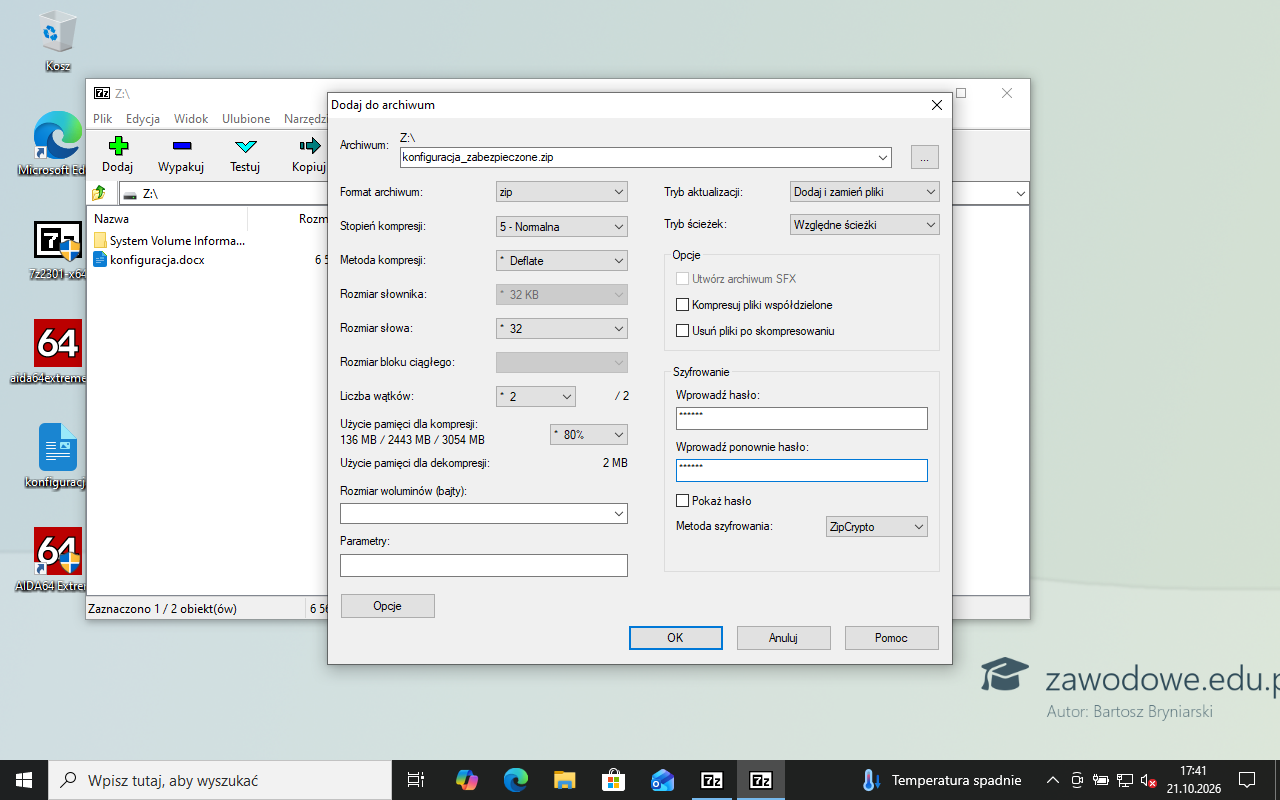
Task: Open Rozmiar słowa dropdown
Action: pos(562,328)
